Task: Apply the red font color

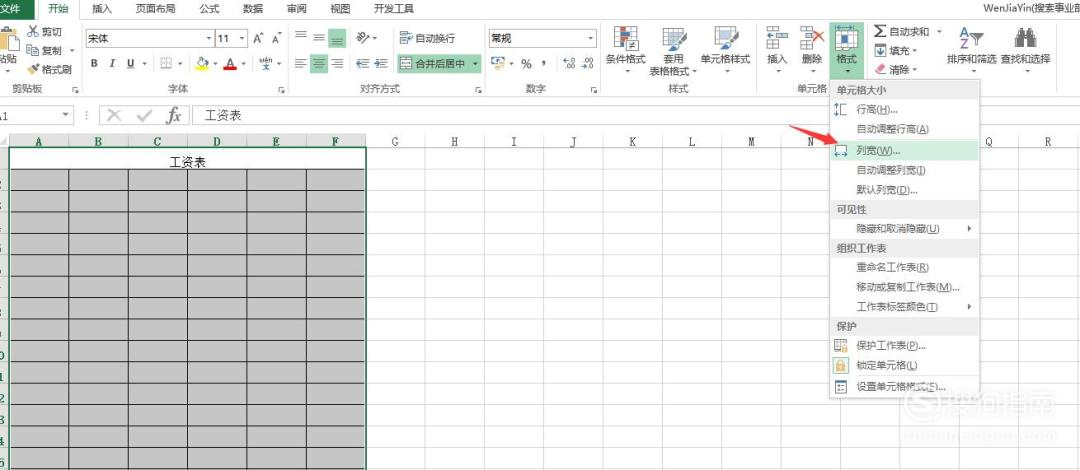Action: tap(230, 63)
